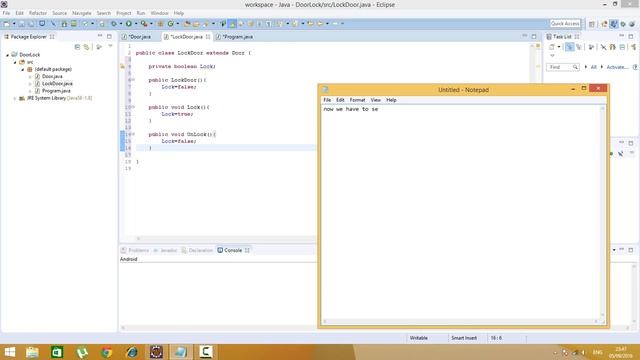Open the New file dropdown arrow

pyautogui.click(x=14, y=24)
